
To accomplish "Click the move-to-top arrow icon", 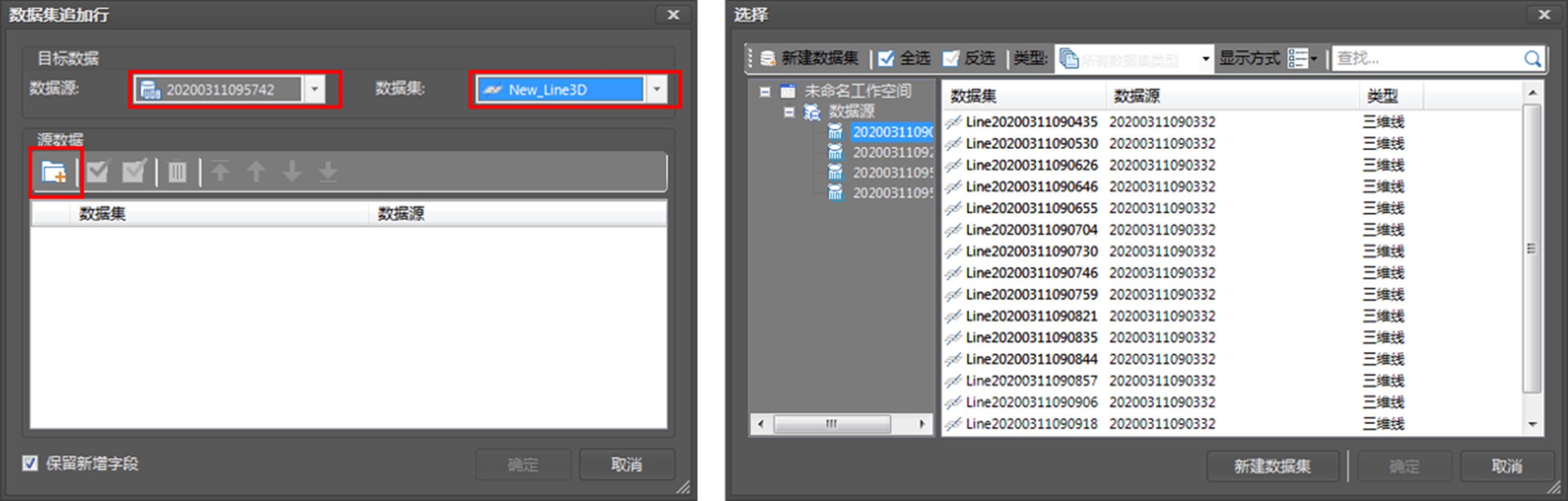I will (x=220, y=171).
